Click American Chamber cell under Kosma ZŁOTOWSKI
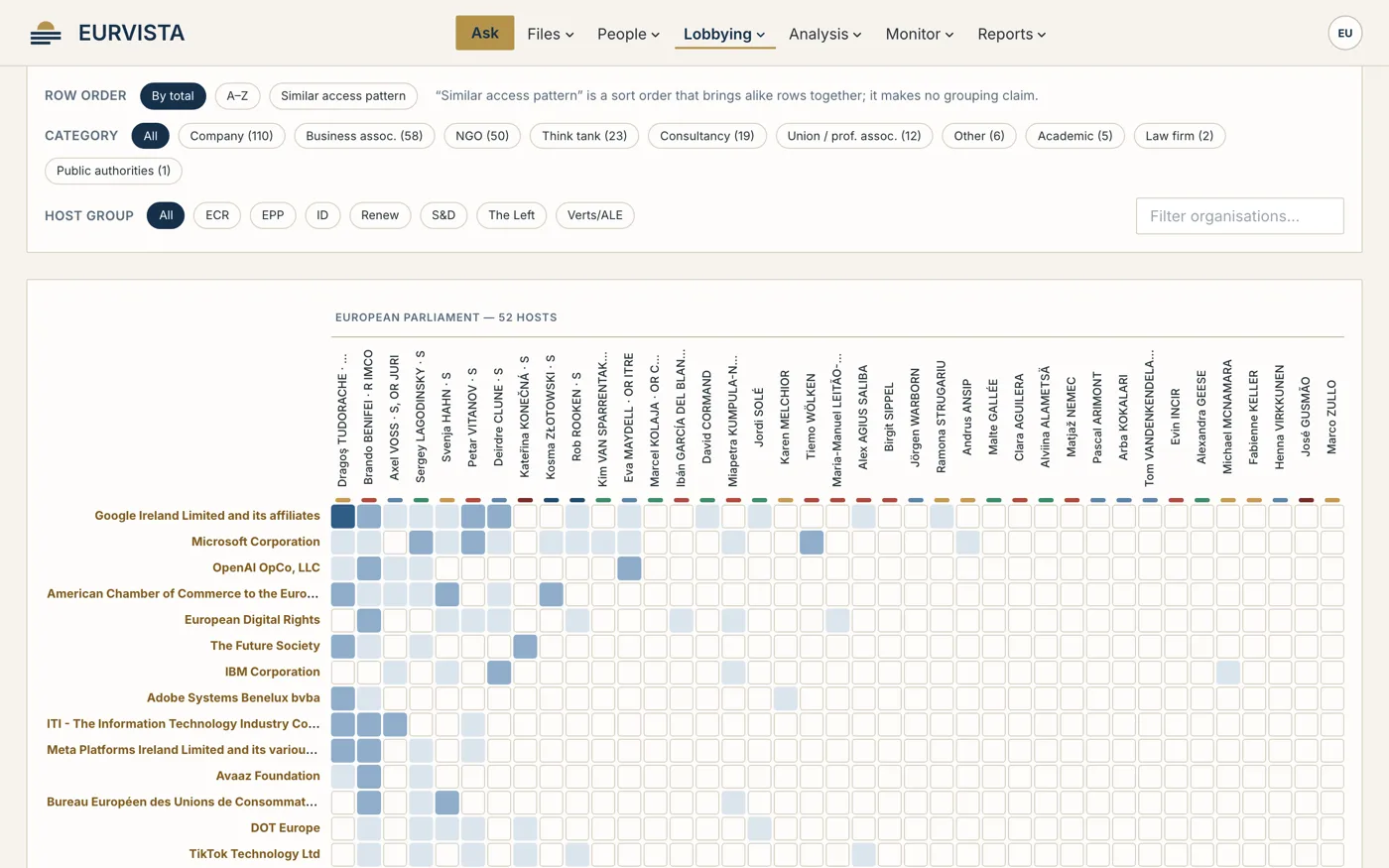This screenshot has width=1389, height=868. pyautogui.click(x=551, y=594)
